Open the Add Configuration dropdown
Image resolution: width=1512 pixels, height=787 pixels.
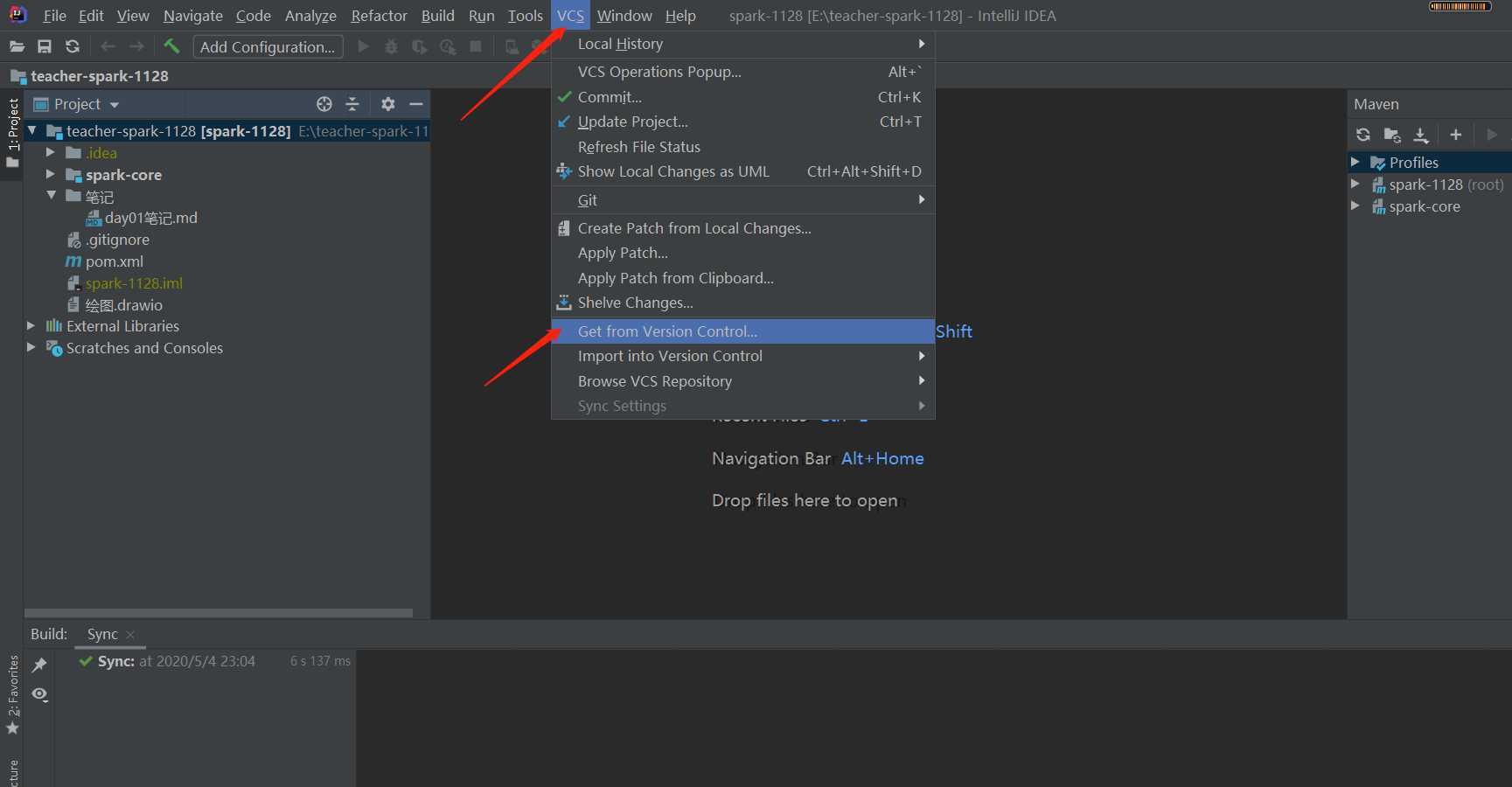(268, 47)
